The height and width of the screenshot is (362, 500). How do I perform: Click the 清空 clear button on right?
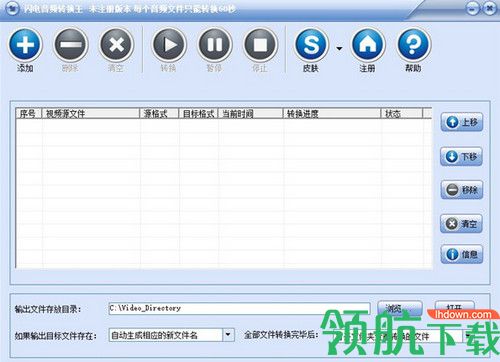click(462, 223)
